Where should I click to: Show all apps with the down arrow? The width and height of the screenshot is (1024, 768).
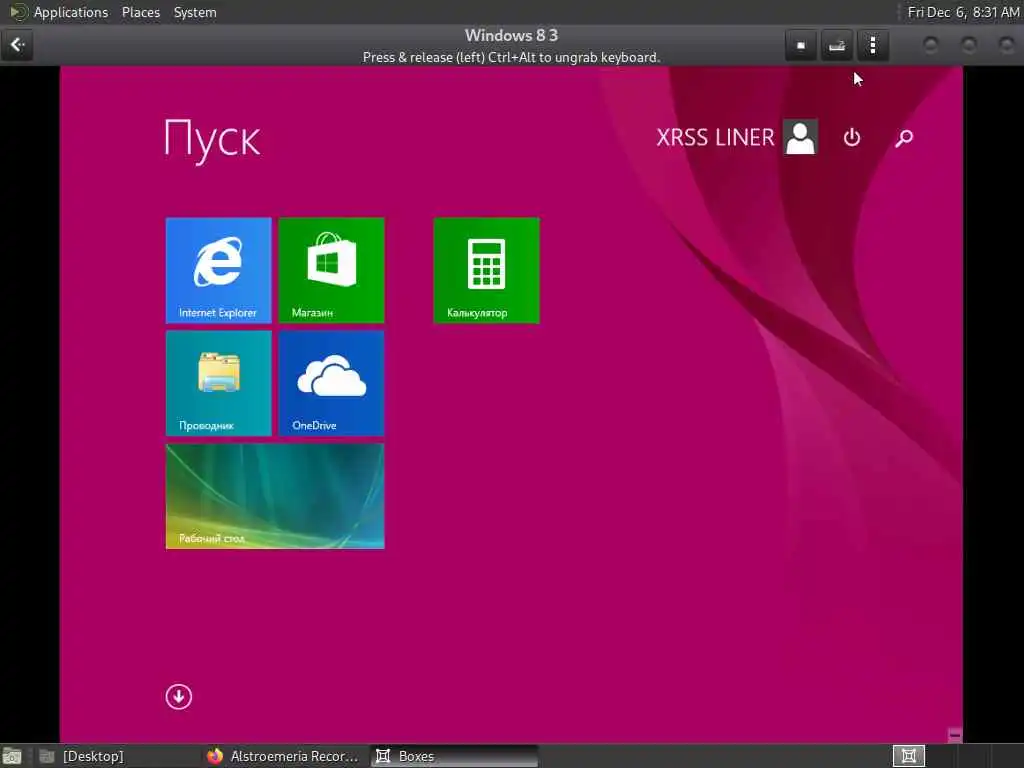pyautogui.click(x=178, y=697)
